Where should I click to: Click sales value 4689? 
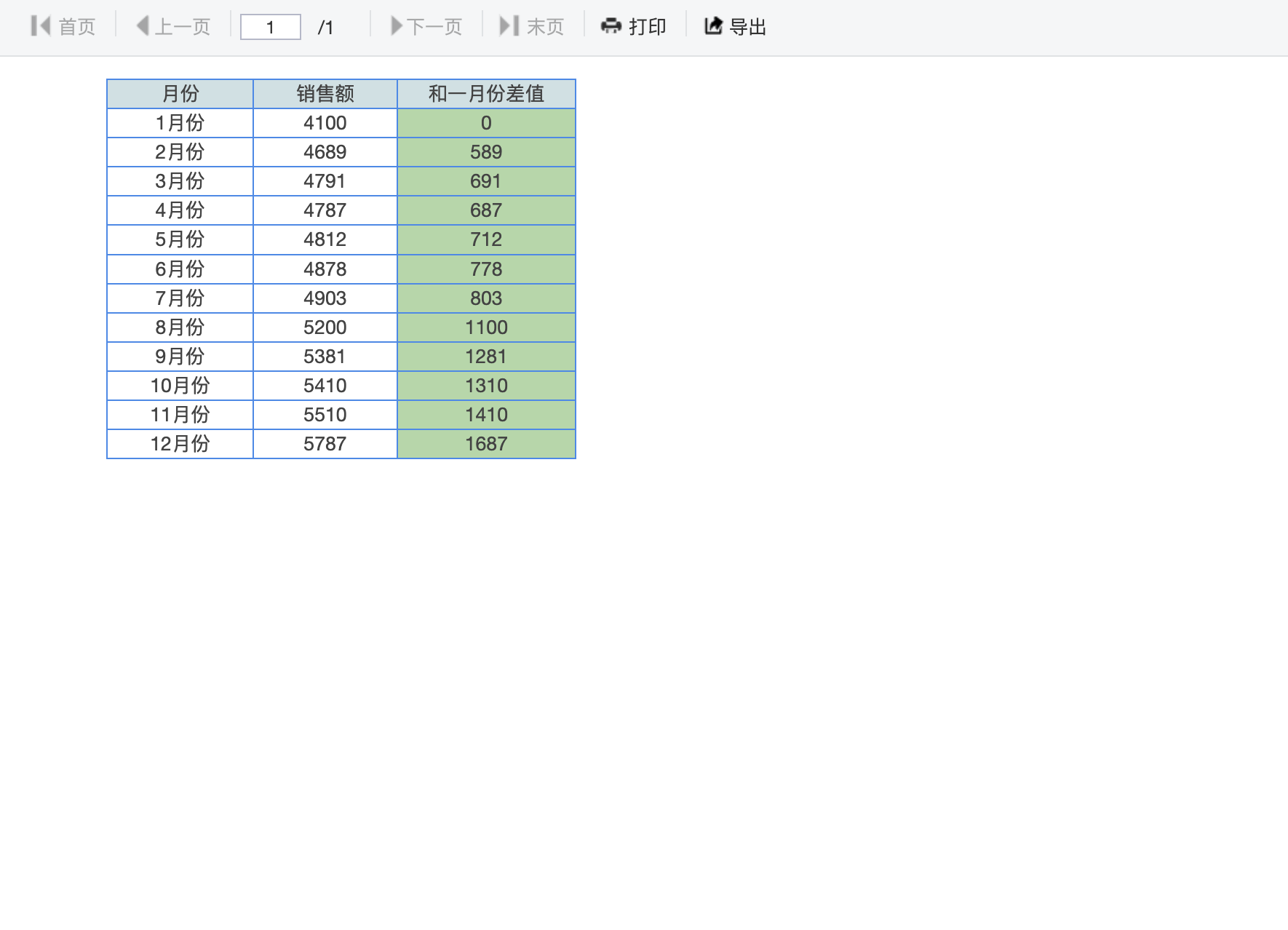[x=325, y=152]
